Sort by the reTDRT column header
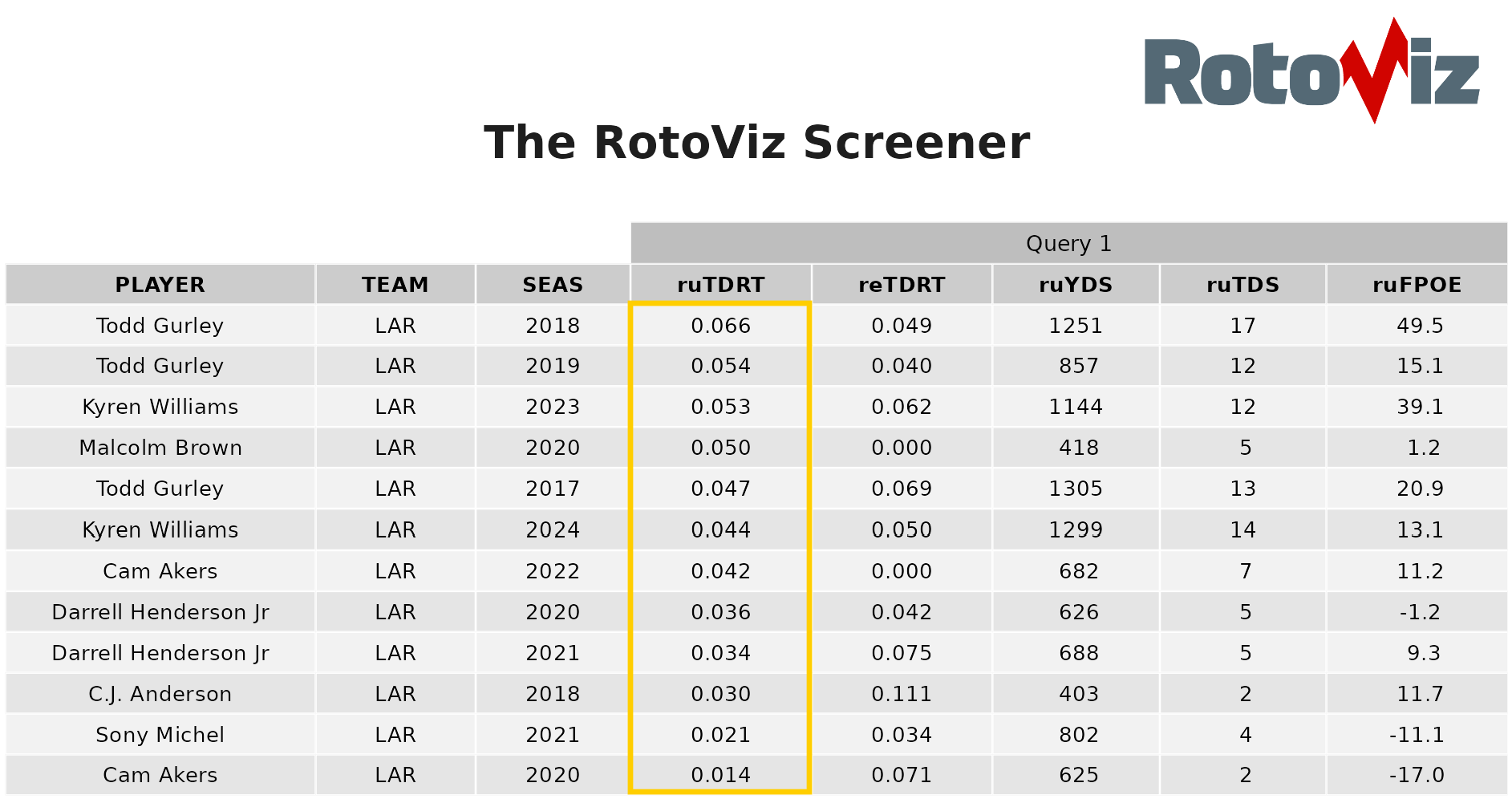This screenshot has height=799, width=1512. click(902, 285)
